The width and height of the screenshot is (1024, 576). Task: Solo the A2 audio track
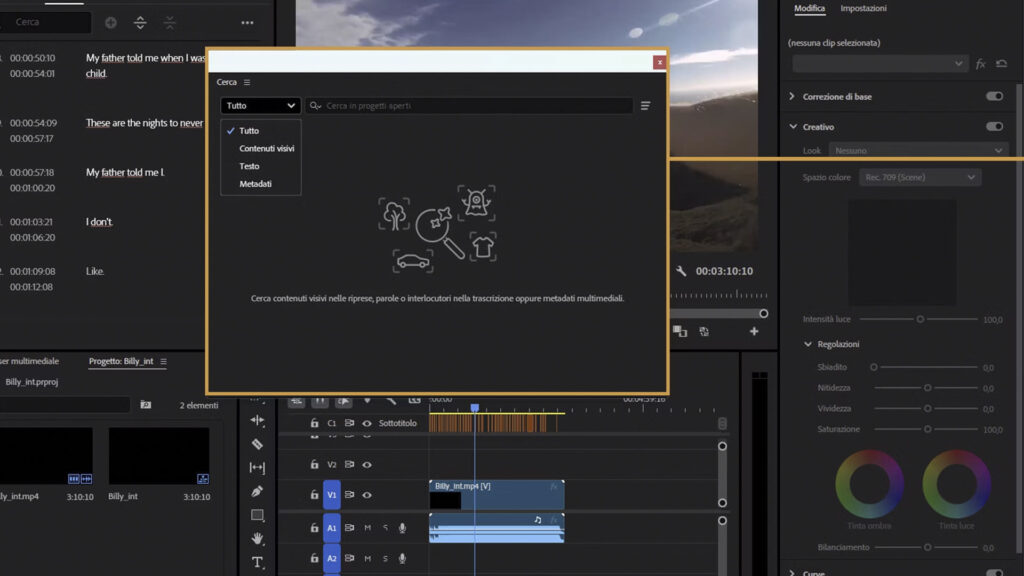click(385, 558)
